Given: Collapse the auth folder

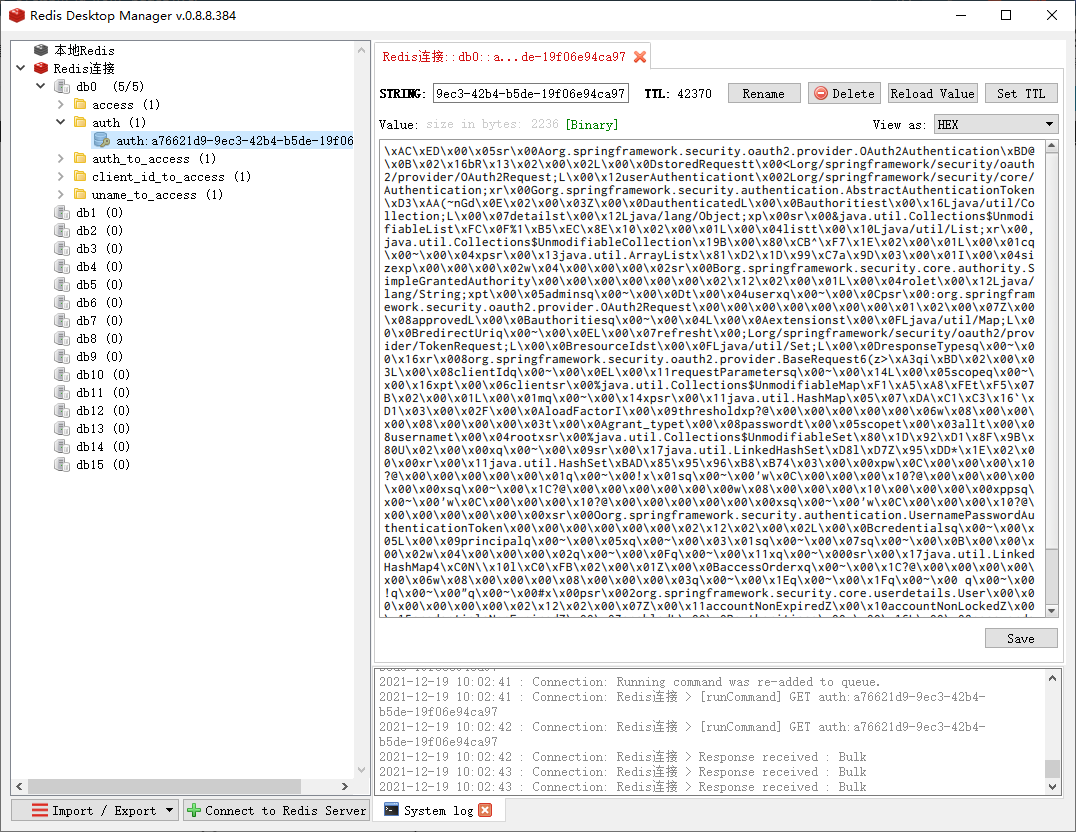Looking at the screenshot, I should (60, 122).
